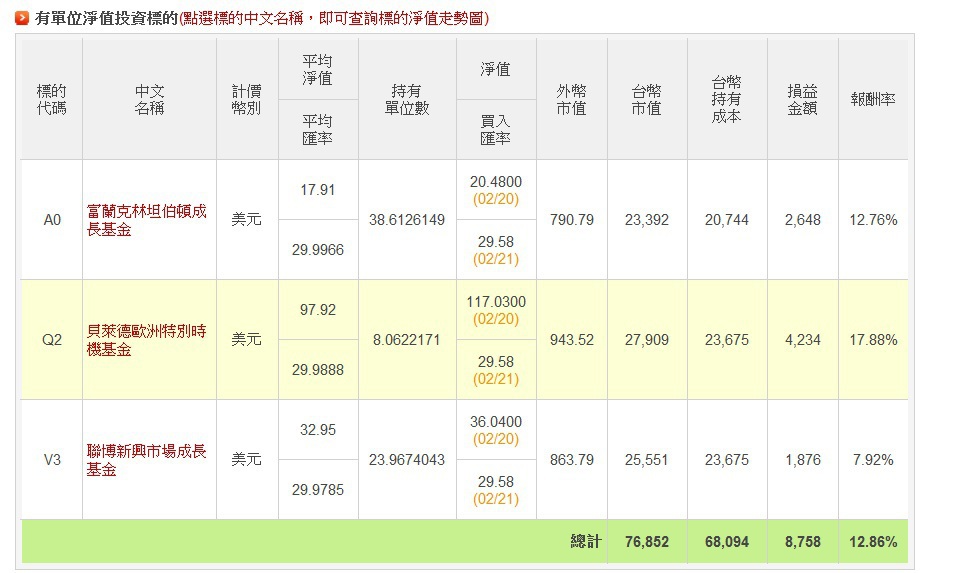962x573 pixels.
Task: Select return rate 17.88%
Action: click(873, 340)
